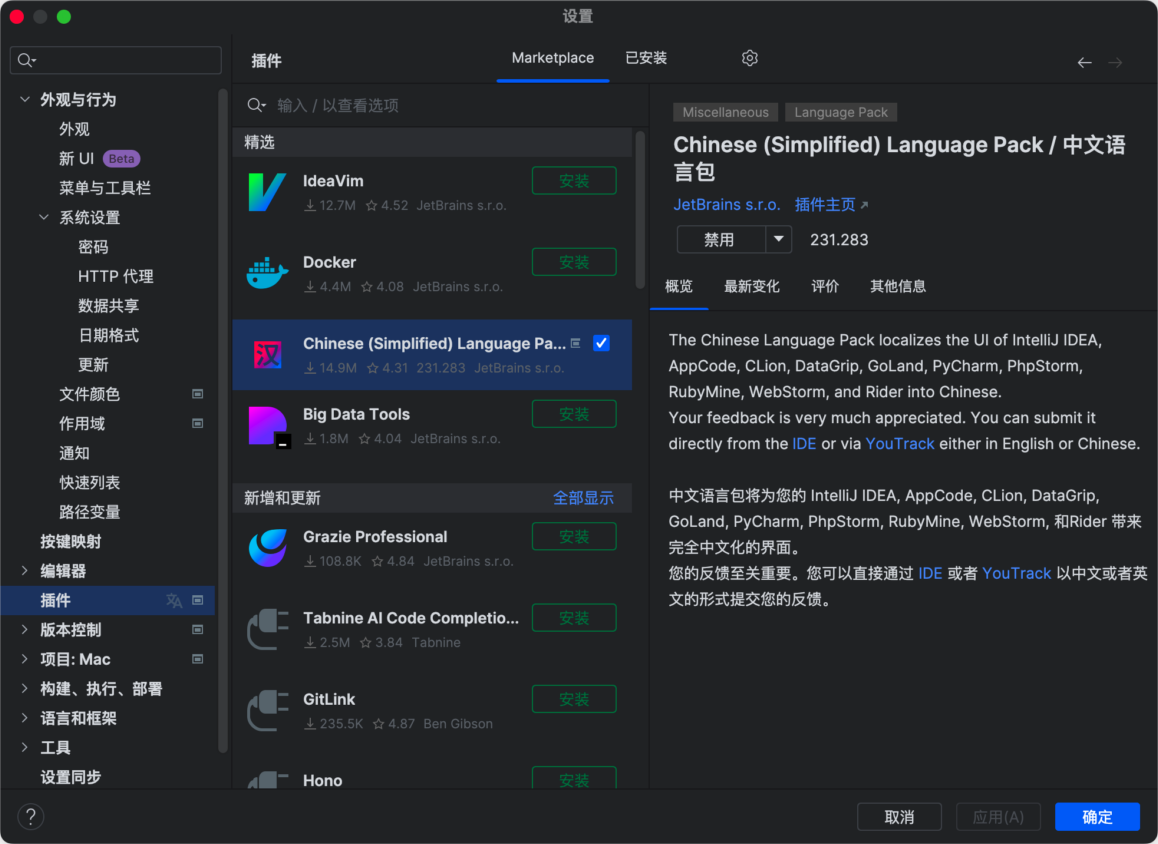
Task: Click project-level icon on 插件 row
Action: [x=197, y=600]
